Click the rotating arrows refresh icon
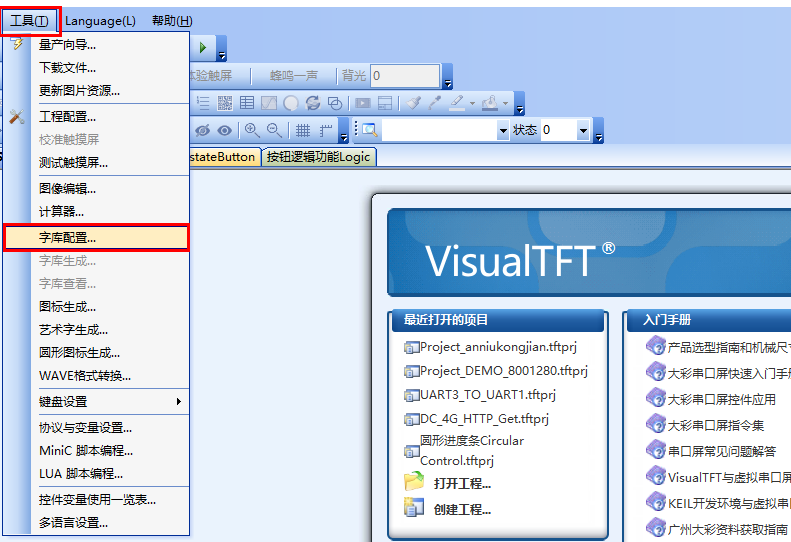 [x=313, y=103]
